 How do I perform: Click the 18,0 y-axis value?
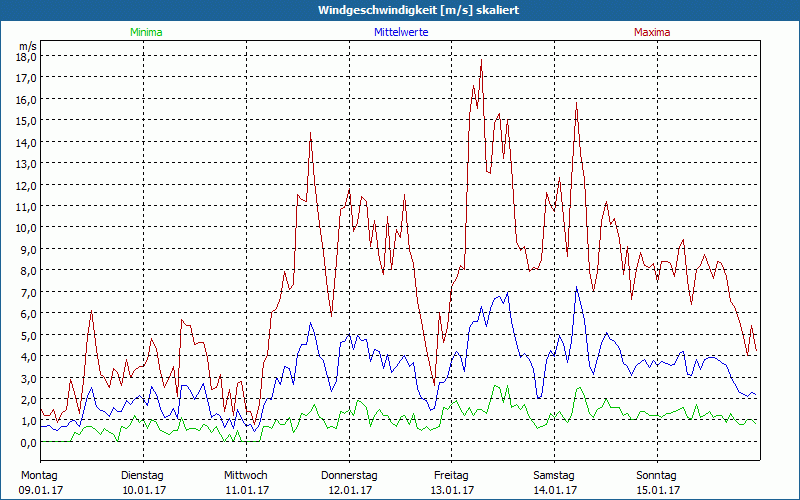click(x=27, y=57)
